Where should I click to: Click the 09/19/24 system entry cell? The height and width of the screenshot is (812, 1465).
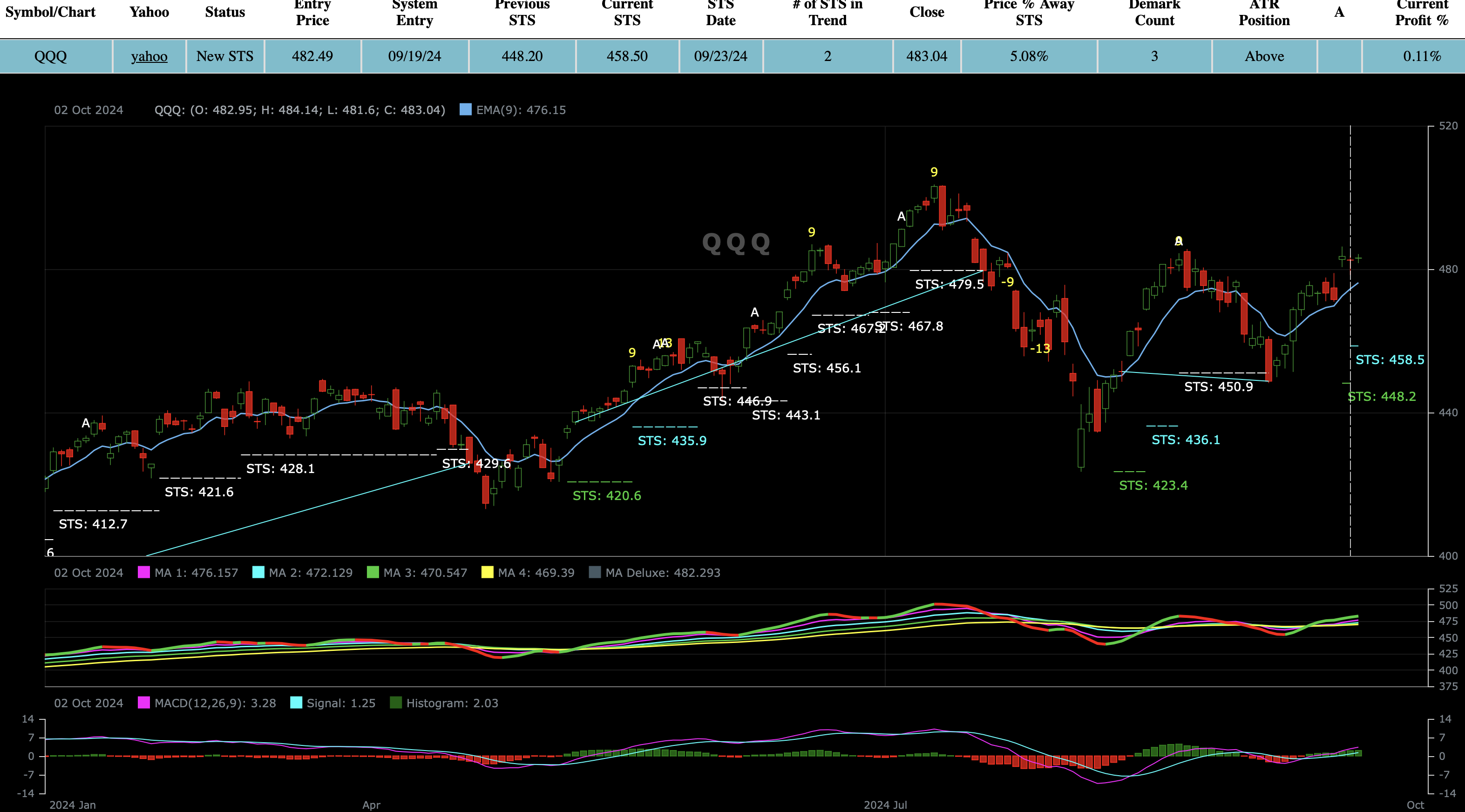(x=414, y=56)
